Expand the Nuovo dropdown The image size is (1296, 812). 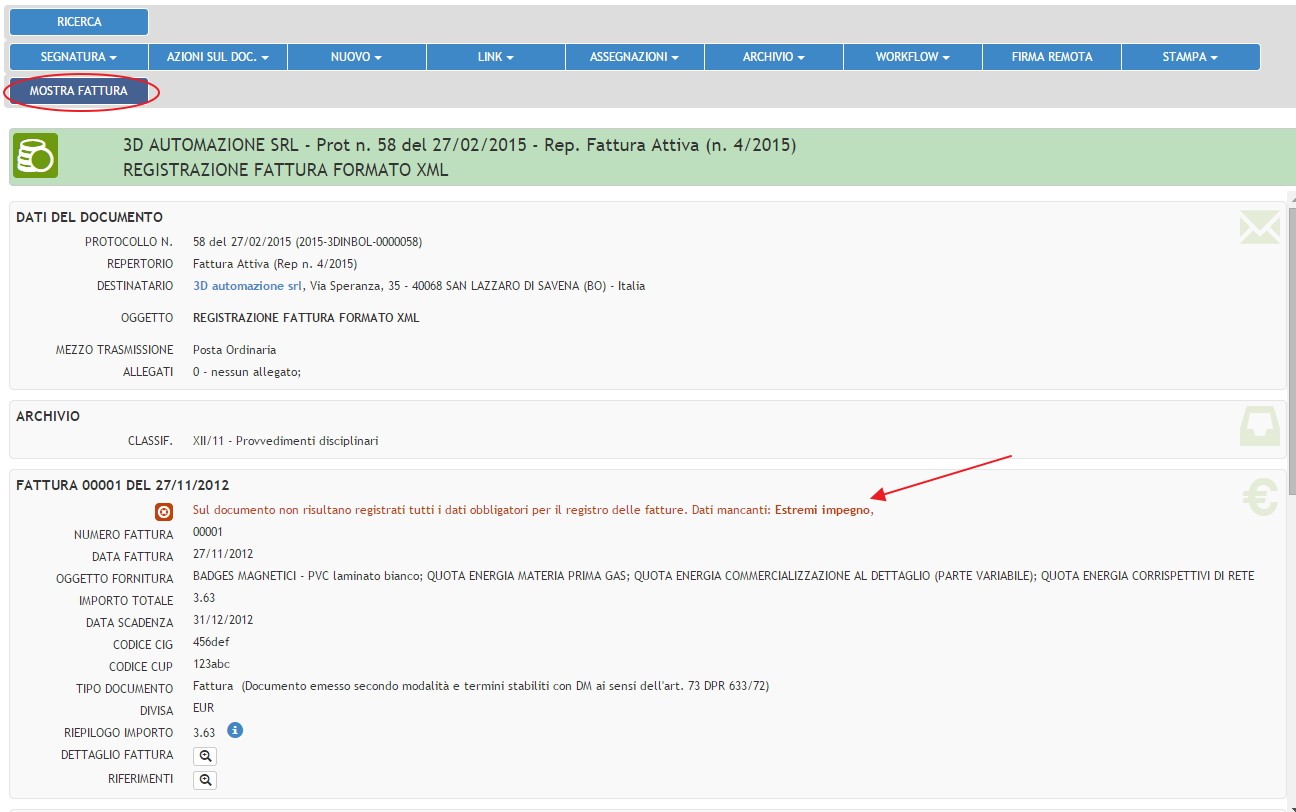pyautogui.click(x=357, y=57)
